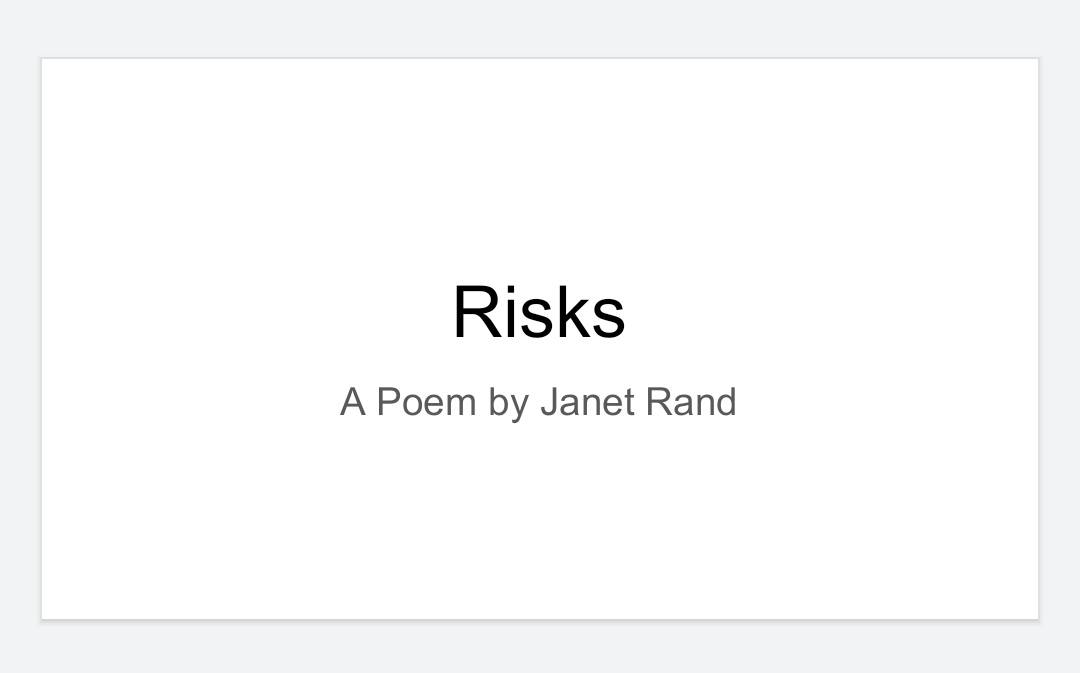Click empty white slide area right of the Risks title
1080x673 pixels.
(827, 312)
